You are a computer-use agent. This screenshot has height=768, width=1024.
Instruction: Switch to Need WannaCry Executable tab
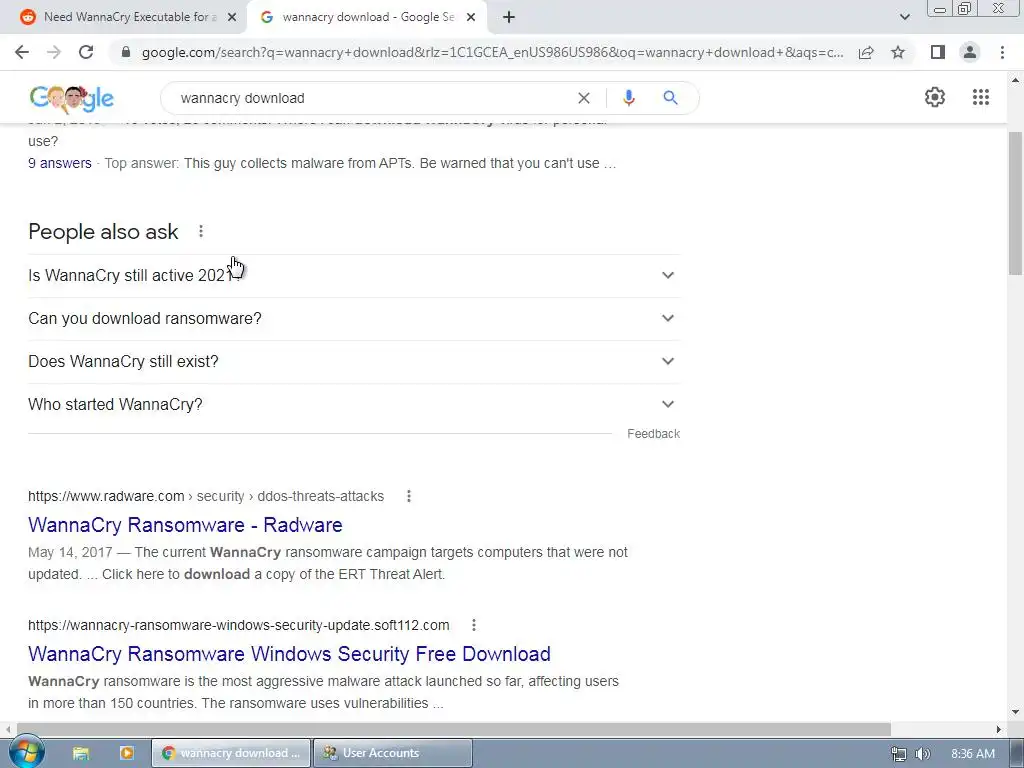click(x=129, y=17)
